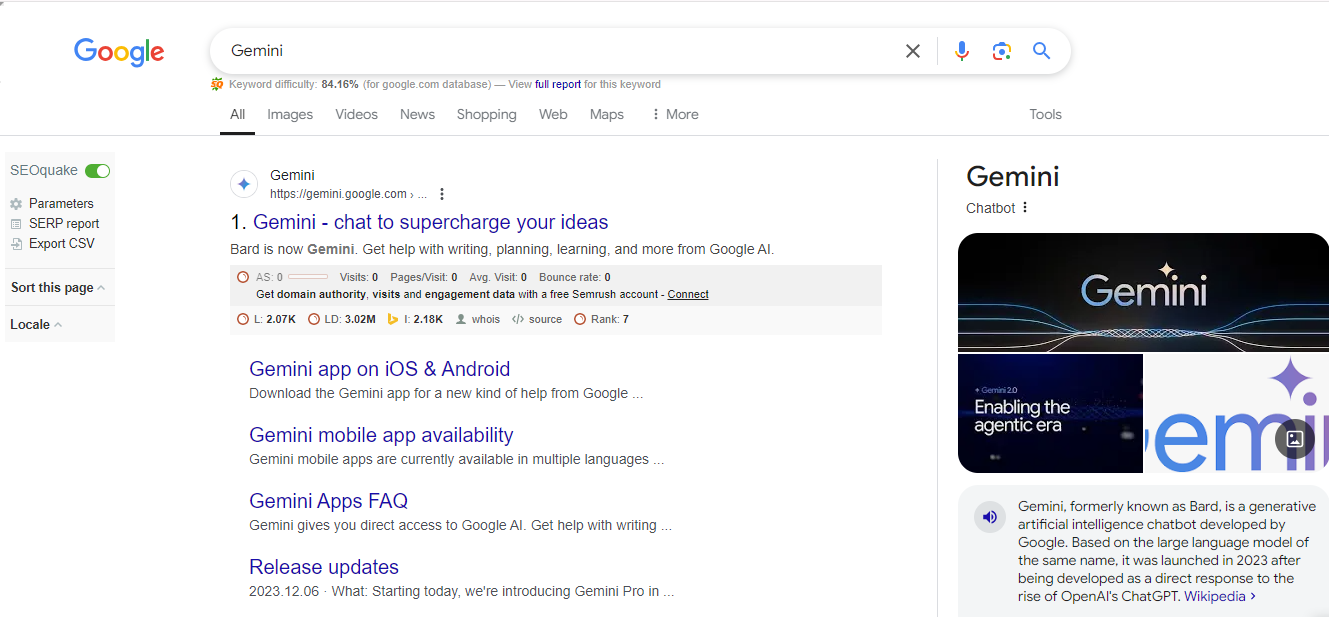1329x617 pixels.
Task: Click the Semrush Connect link
Action: coord(687,294)
